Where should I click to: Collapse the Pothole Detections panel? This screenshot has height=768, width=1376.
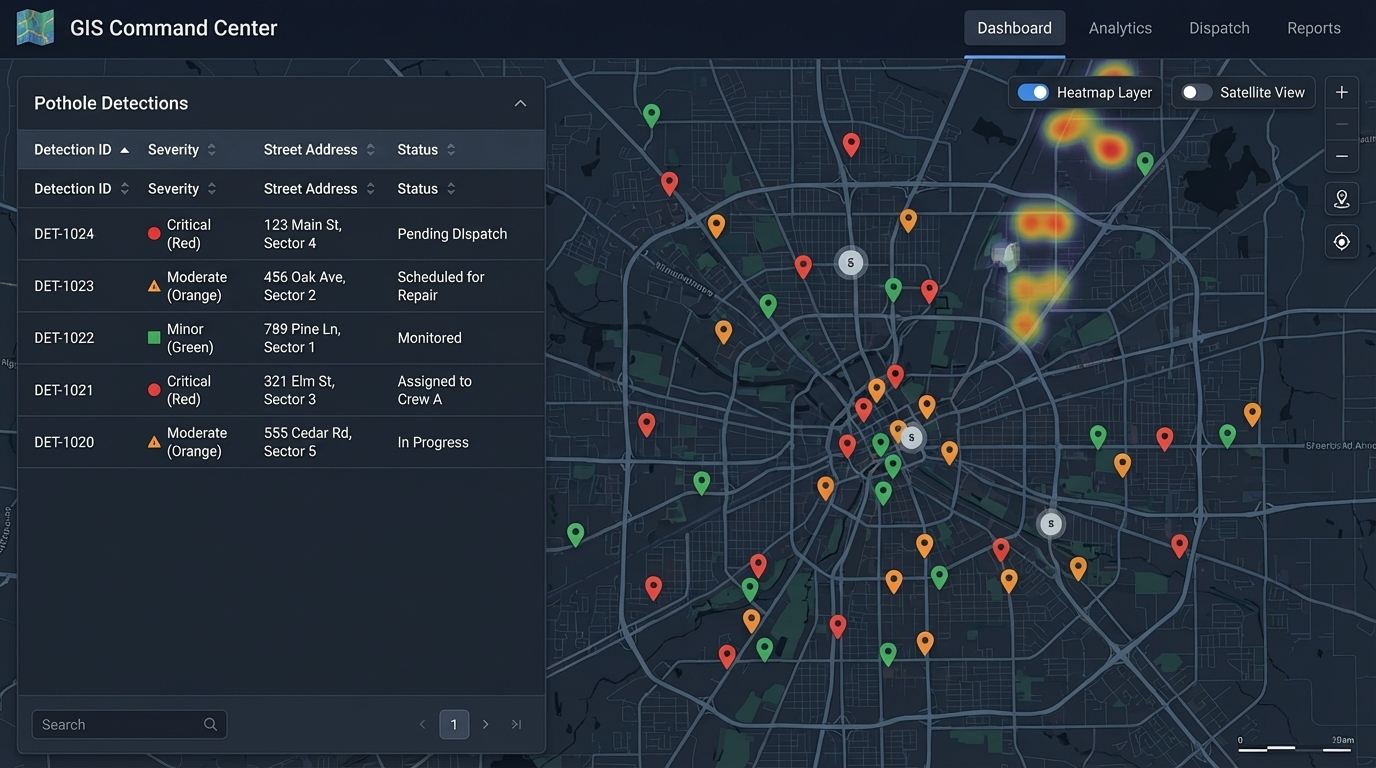(520, 102)
